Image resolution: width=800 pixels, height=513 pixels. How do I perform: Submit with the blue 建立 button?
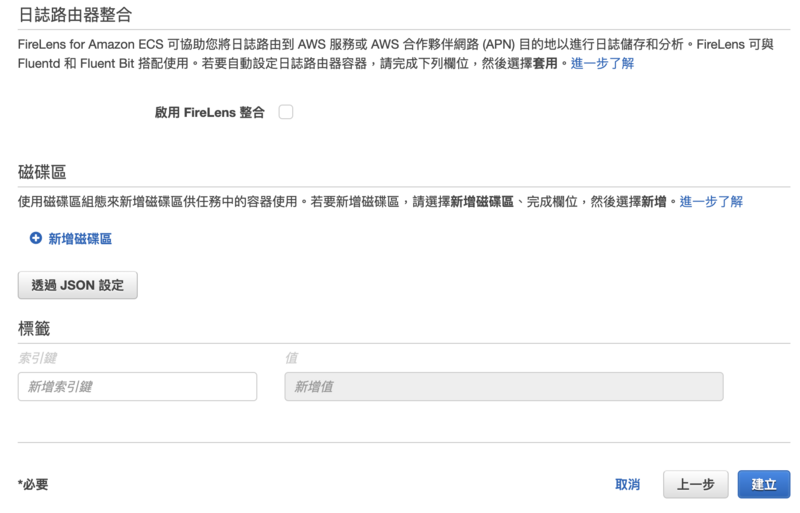(764, 484)
